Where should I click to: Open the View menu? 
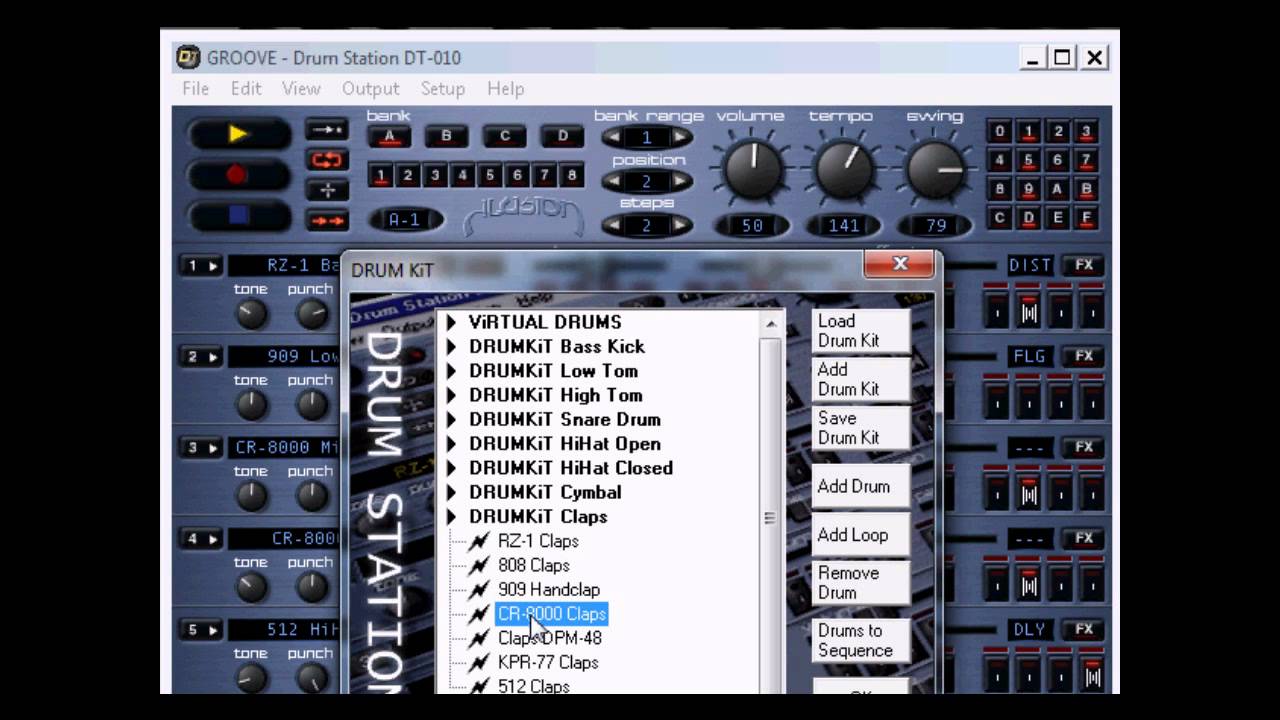tap(301, 88)
